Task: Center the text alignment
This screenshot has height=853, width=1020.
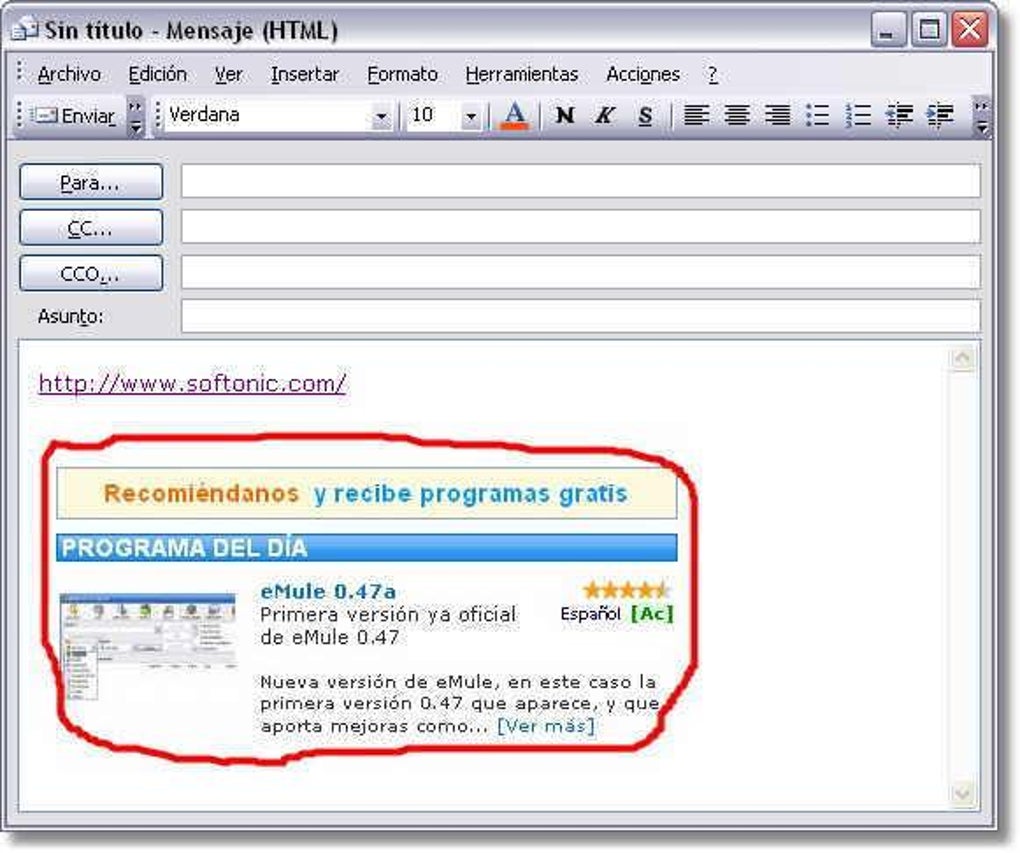Action: pyautogui.click(x=736, y=116)
